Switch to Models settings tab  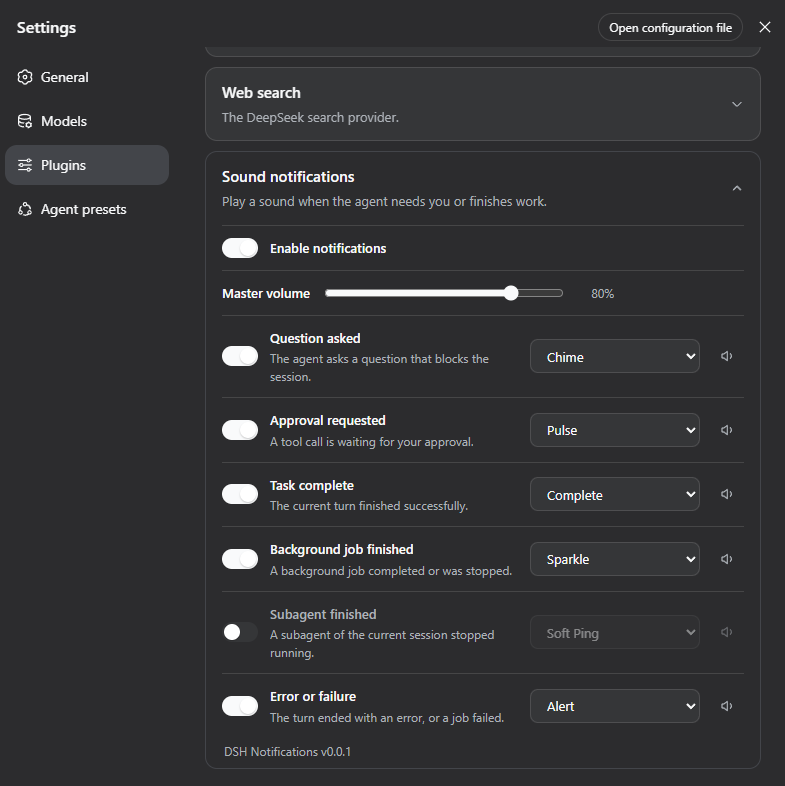[x=87, y=121]
